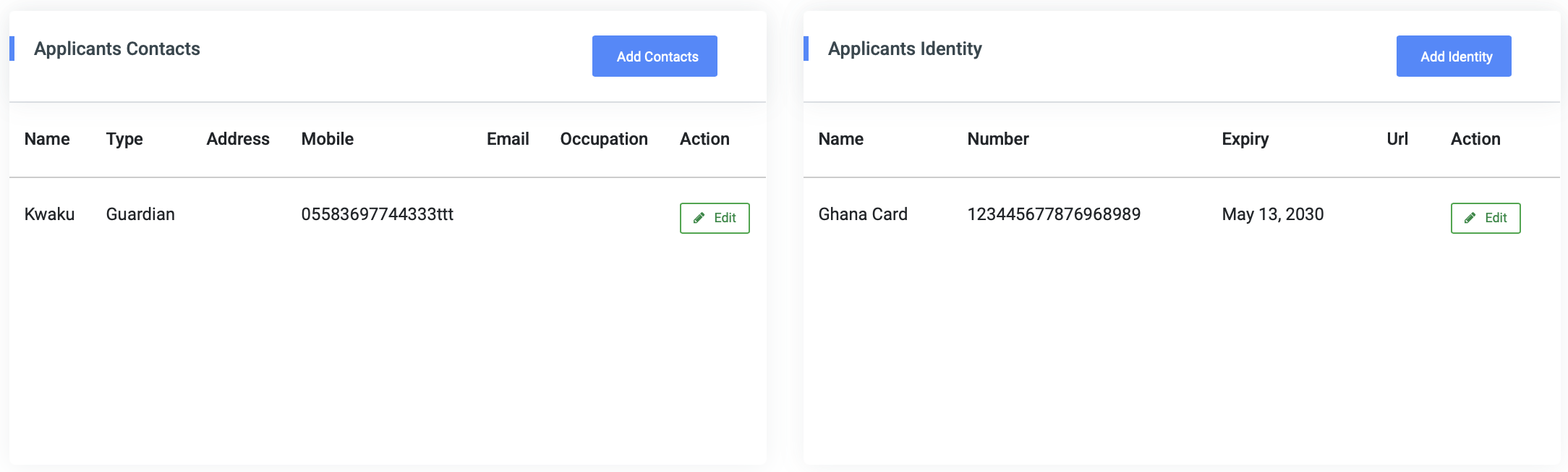Click pencil icon in Kwaku's row
The image size is (1568, 472).
tap(699, 218)
